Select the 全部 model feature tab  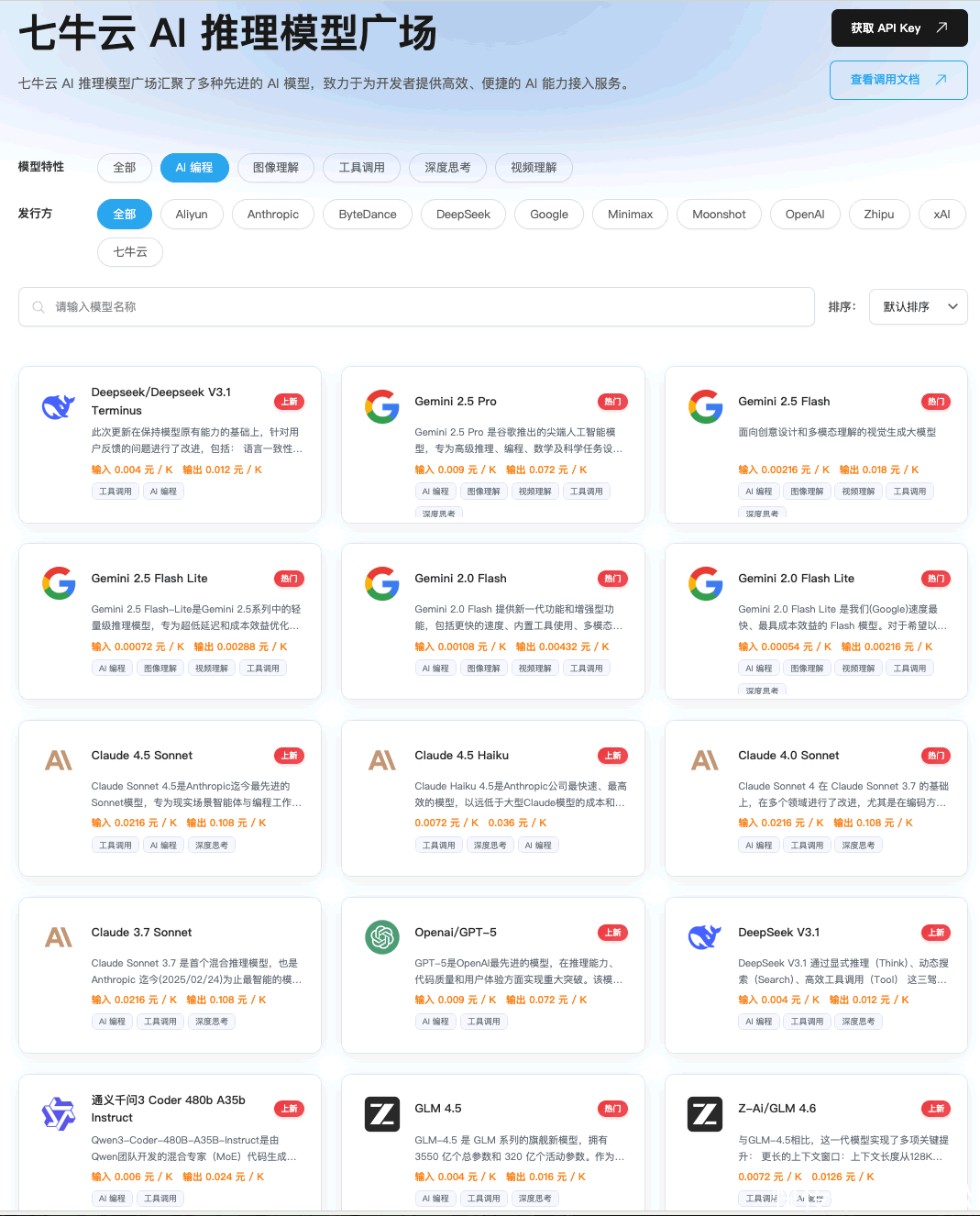tap(125, 168)
